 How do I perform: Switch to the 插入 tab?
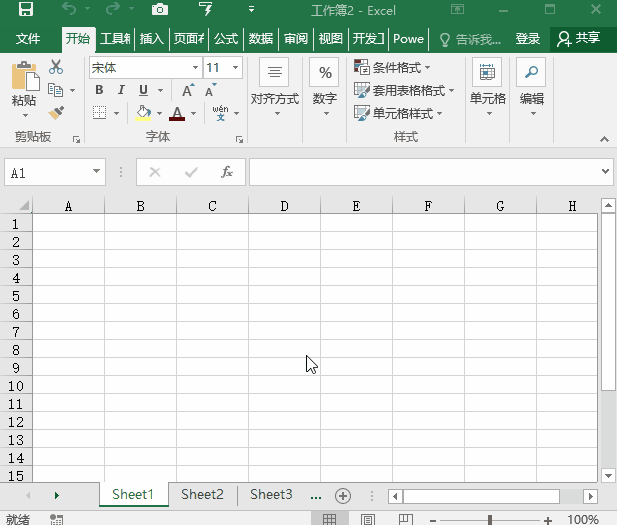[151, 39]
